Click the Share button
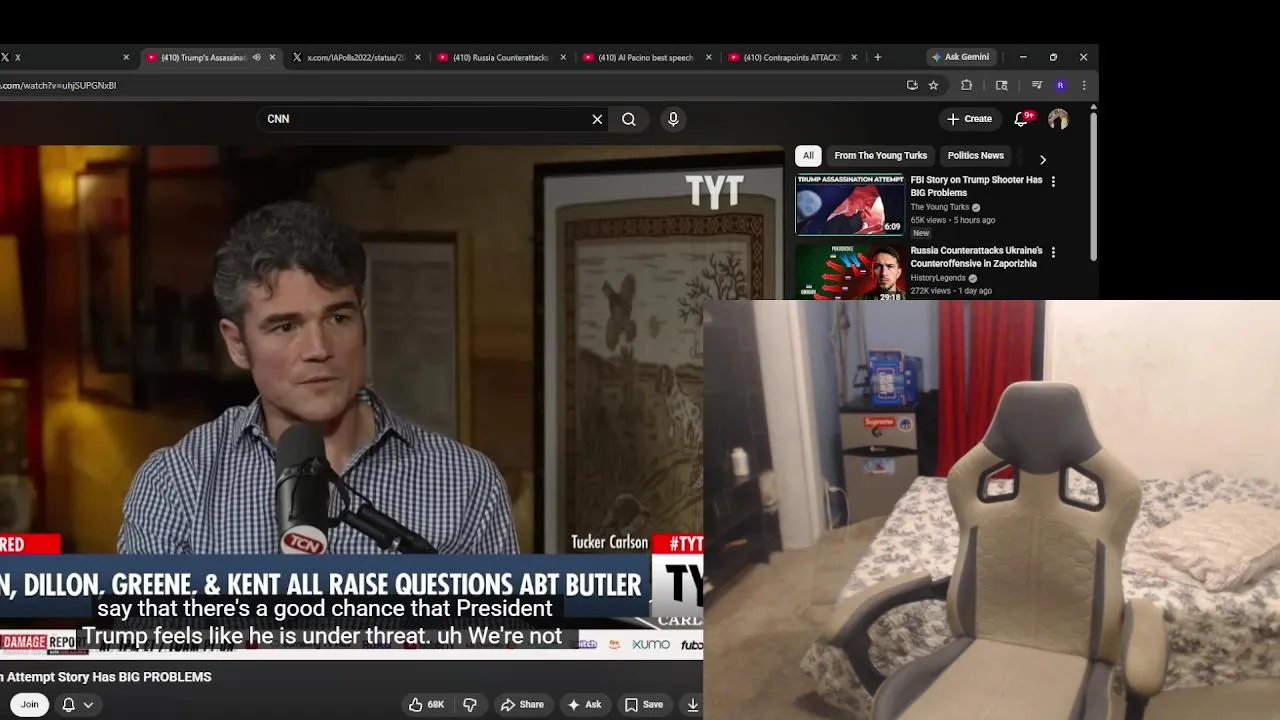The image size is (1280, 720). [x=522, y=705]
